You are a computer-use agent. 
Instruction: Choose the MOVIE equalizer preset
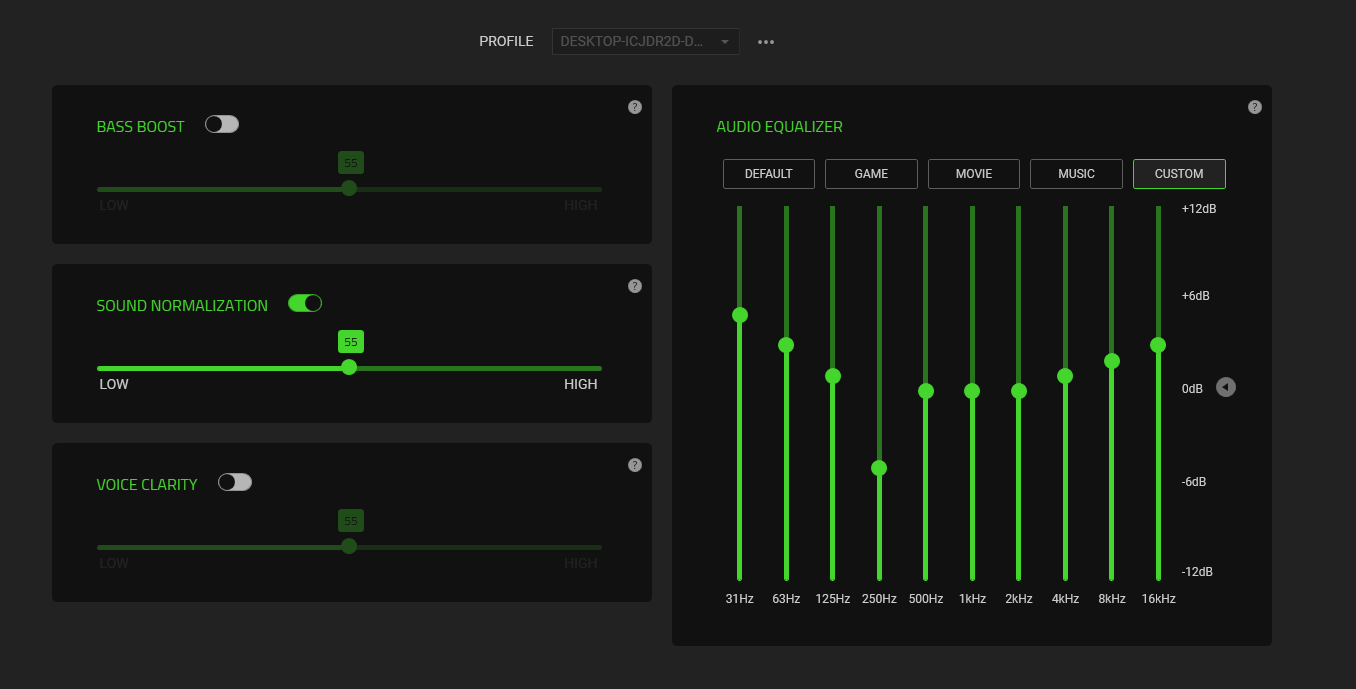click(x=973, y=174)
